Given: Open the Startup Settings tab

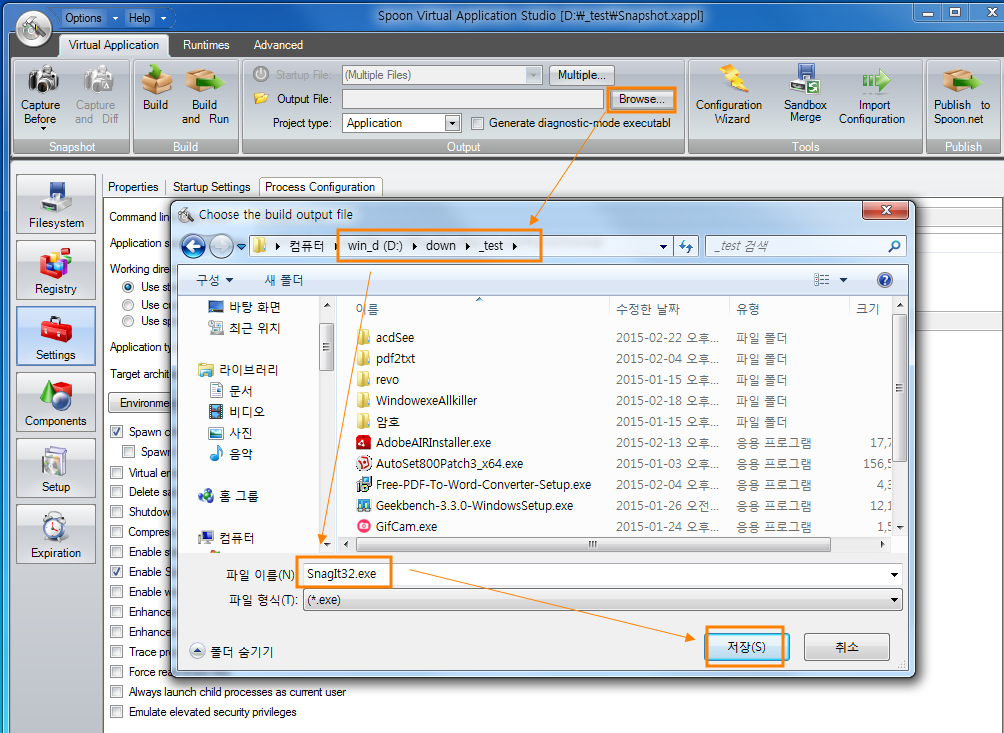Looking at the screenshot, I should 212,187.
